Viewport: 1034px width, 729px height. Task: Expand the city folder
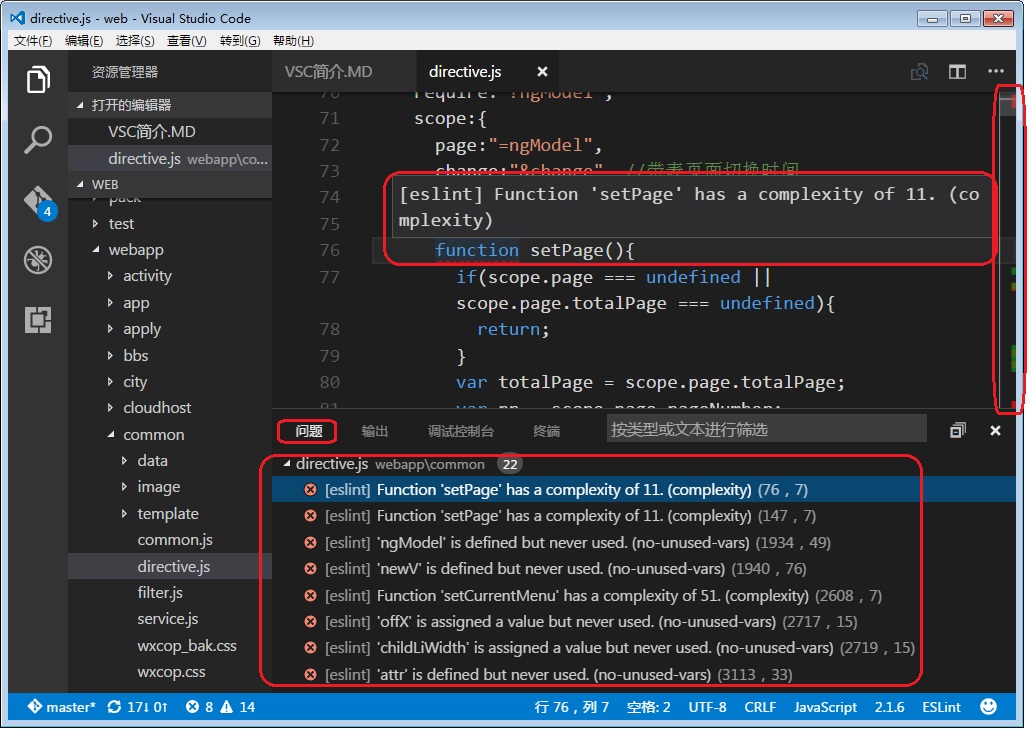pyautogui.click(x=110, y=381)
